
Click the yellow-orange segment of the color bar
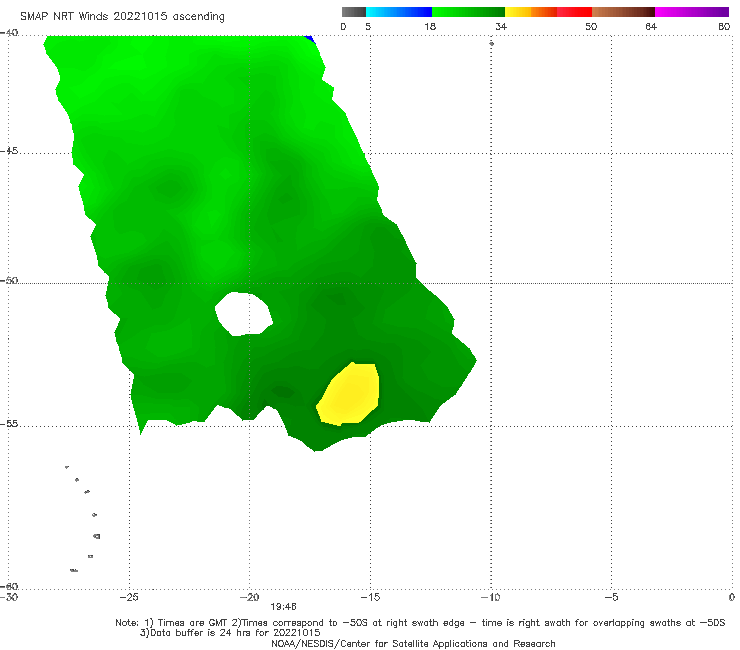[x=530, y=12]
